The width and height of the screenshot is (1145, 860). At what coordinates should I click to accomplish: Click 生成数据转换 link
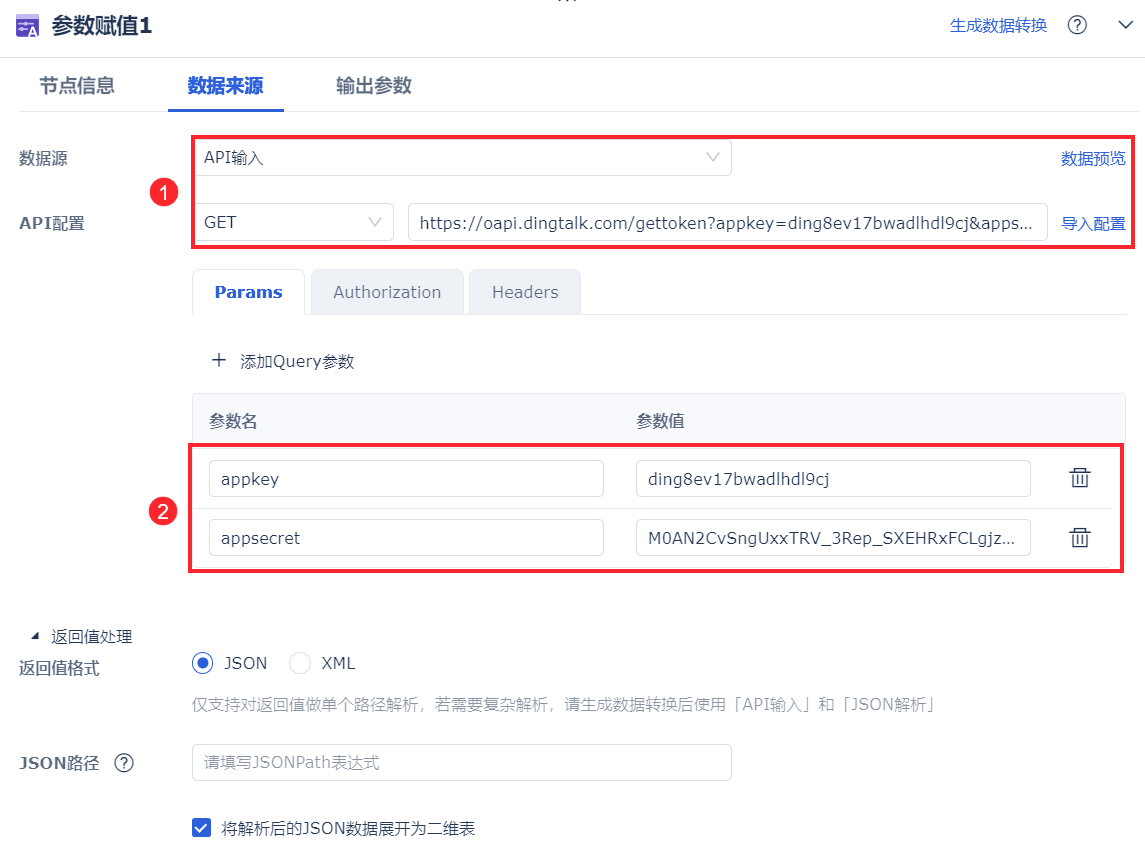[998, 26]
